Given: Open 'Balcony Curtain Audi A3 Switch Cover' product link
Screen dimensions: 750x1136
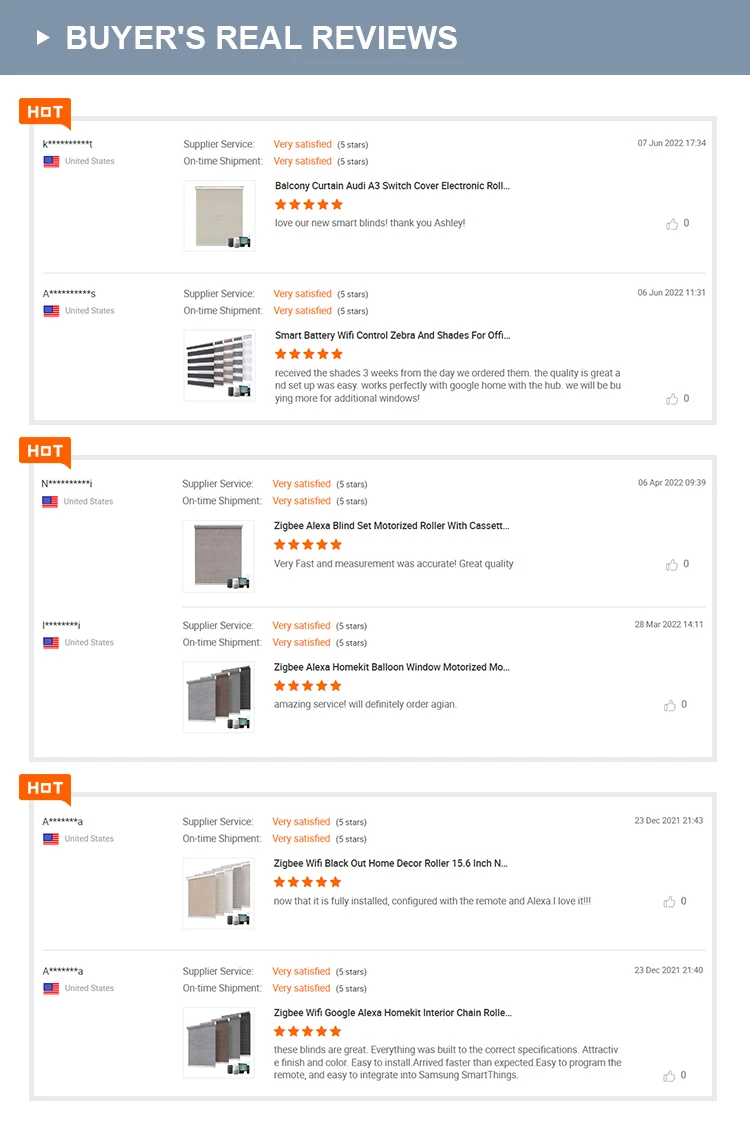Looking at the screenshot, I should pyautogui.click(x=392, y=186).
